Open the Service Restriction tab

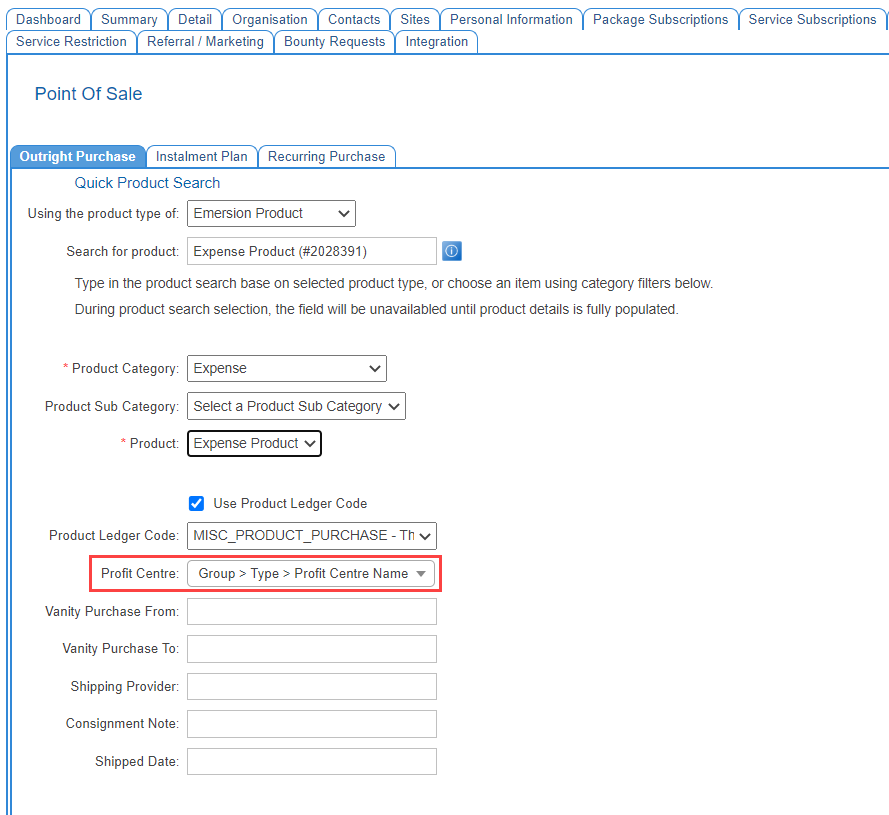[71, 41]
